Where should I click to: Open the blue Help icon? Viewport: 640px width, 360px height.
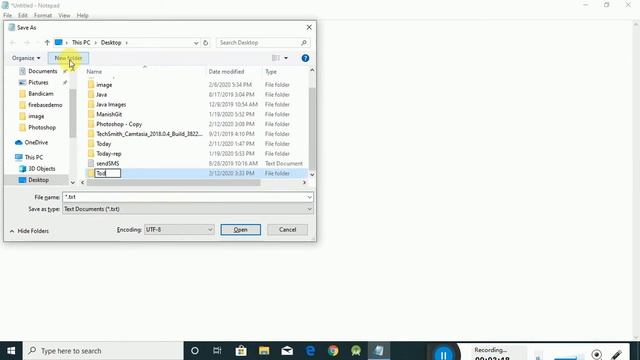[305, 58]
